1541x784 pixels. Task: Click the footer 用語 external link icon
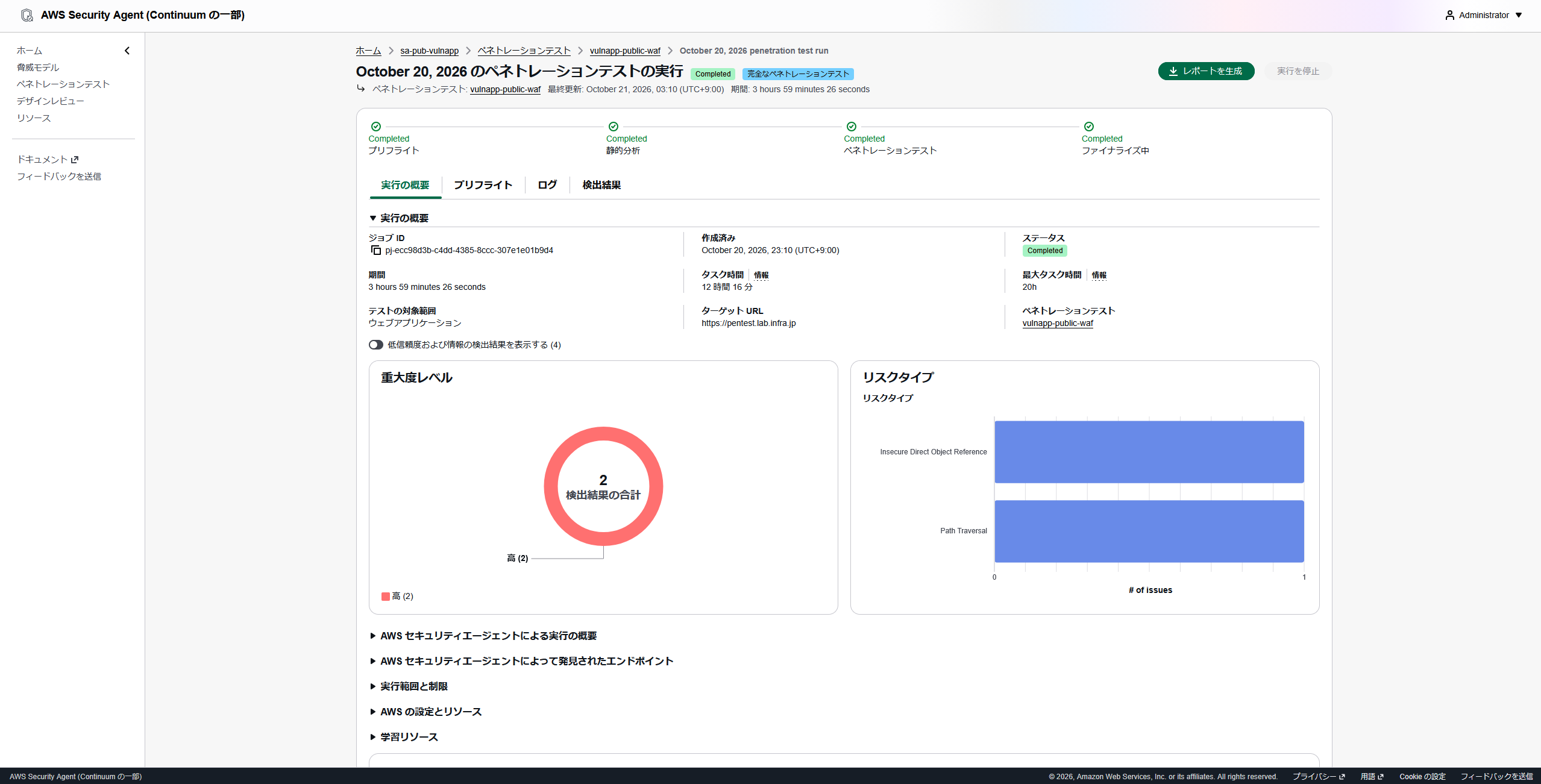[x=1381, y=777]
